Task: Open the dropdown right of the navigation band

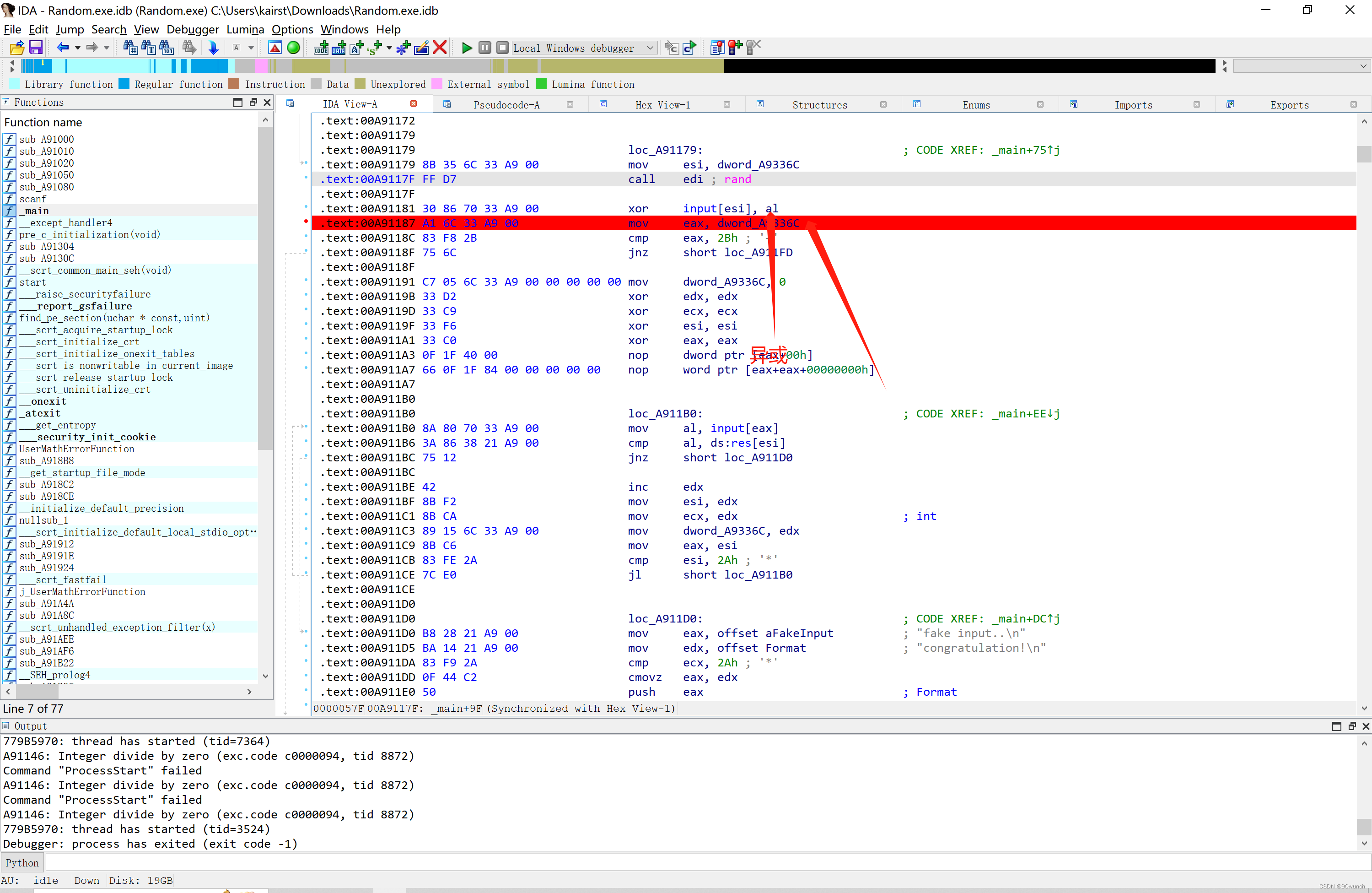Action: pyautogui.click(x=1363, y=66)
